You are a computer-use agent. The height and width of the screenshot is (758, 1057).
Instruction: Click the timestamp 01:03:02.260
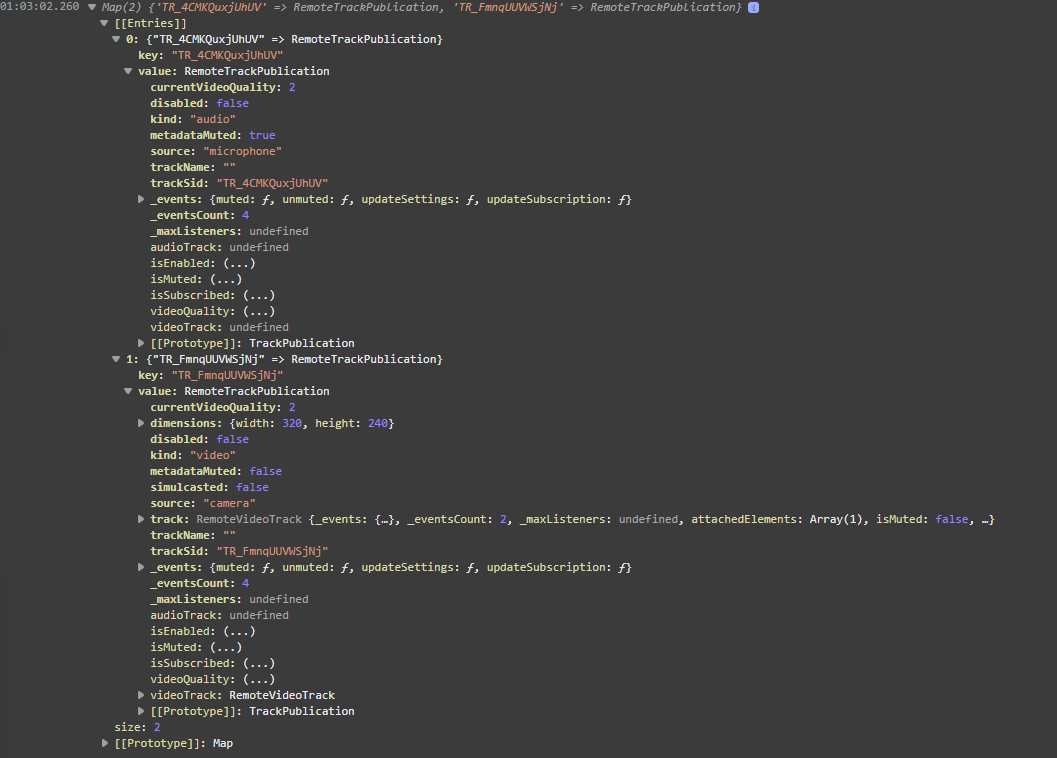(x=39, y=6)
